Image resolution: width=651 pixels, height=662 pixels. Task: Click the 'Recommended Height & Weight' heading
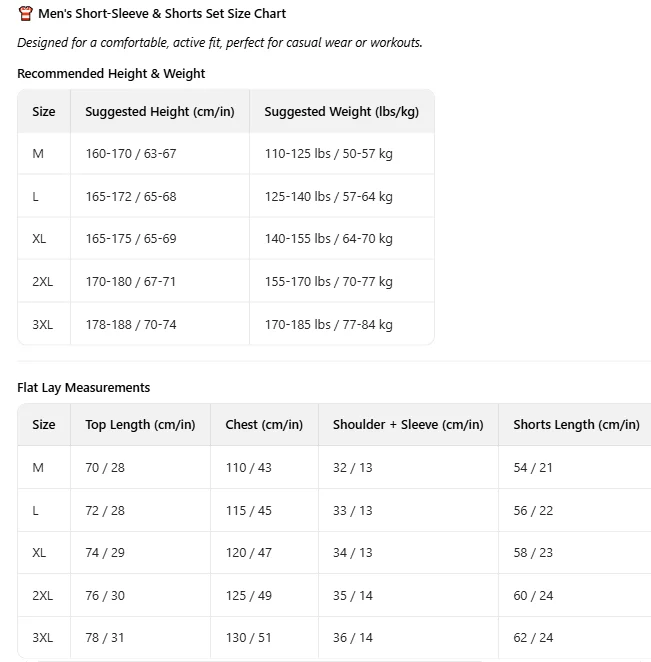click(x=111, y=73)
